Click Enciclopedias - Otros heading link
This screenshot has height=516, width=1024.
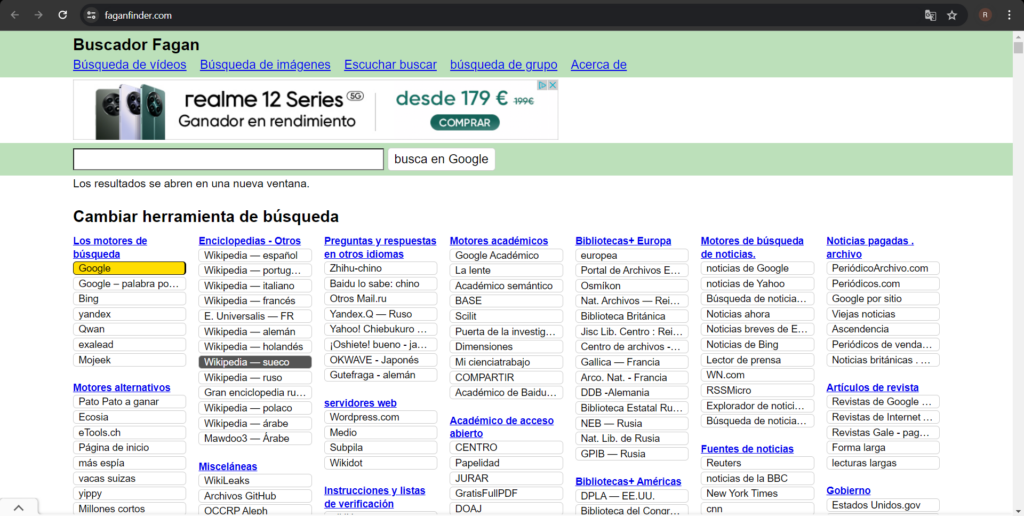click(249, 241)
